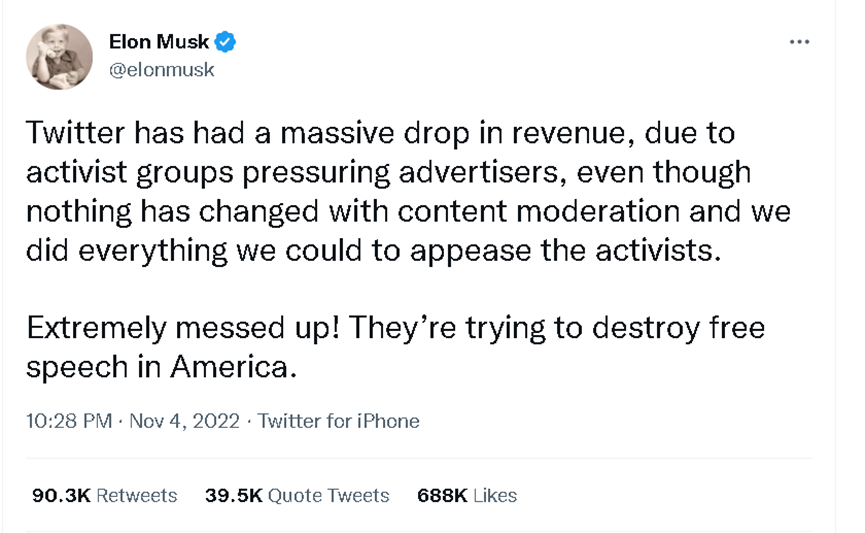Screen dimensions: 865x533
Task: Click the words "speech in America"
Action: click(160, 367)
